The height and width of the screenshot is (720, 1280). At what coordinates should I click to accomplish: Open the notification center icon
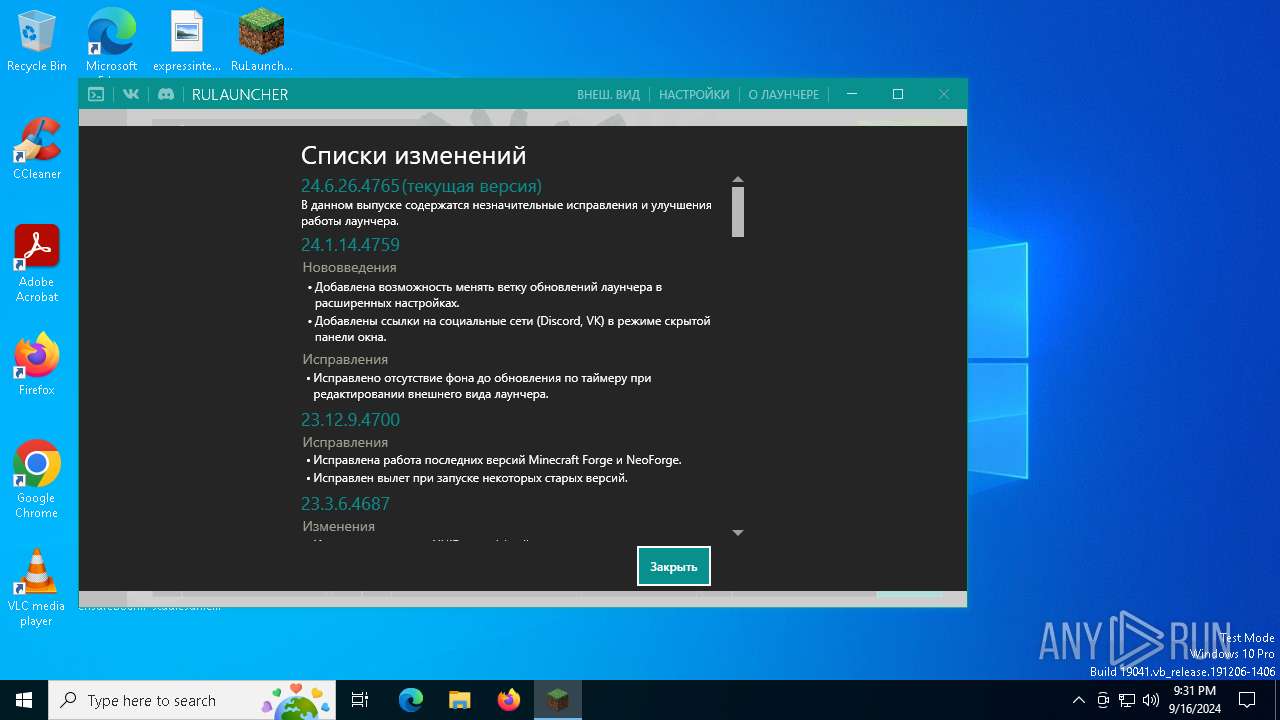(x=1247, y=700)
